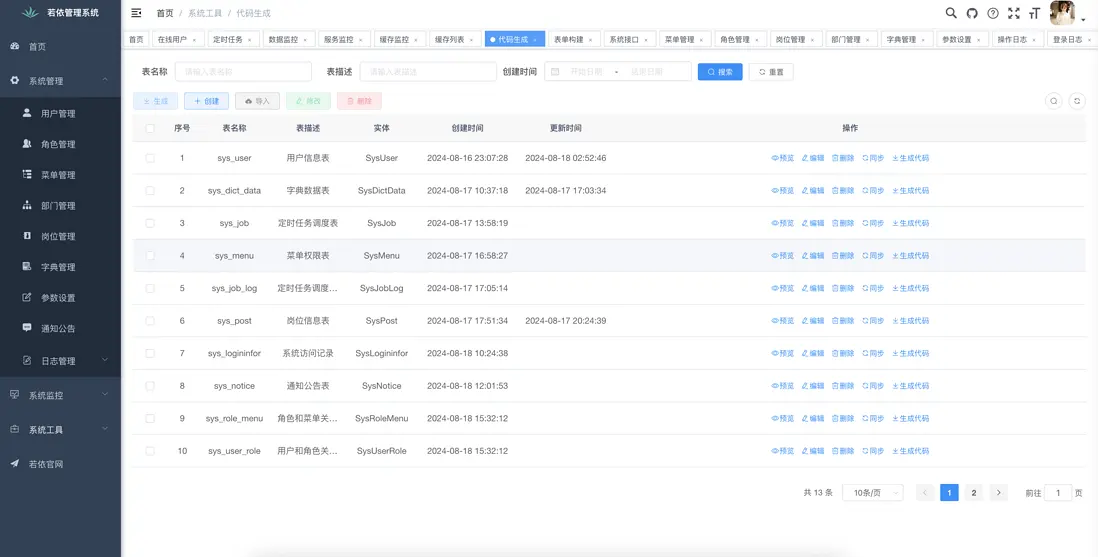Image resolution: width=1098 pixels, height=557 pixels.
Task: Click the blue 搜索 button
Action: [x=720, y=72]
